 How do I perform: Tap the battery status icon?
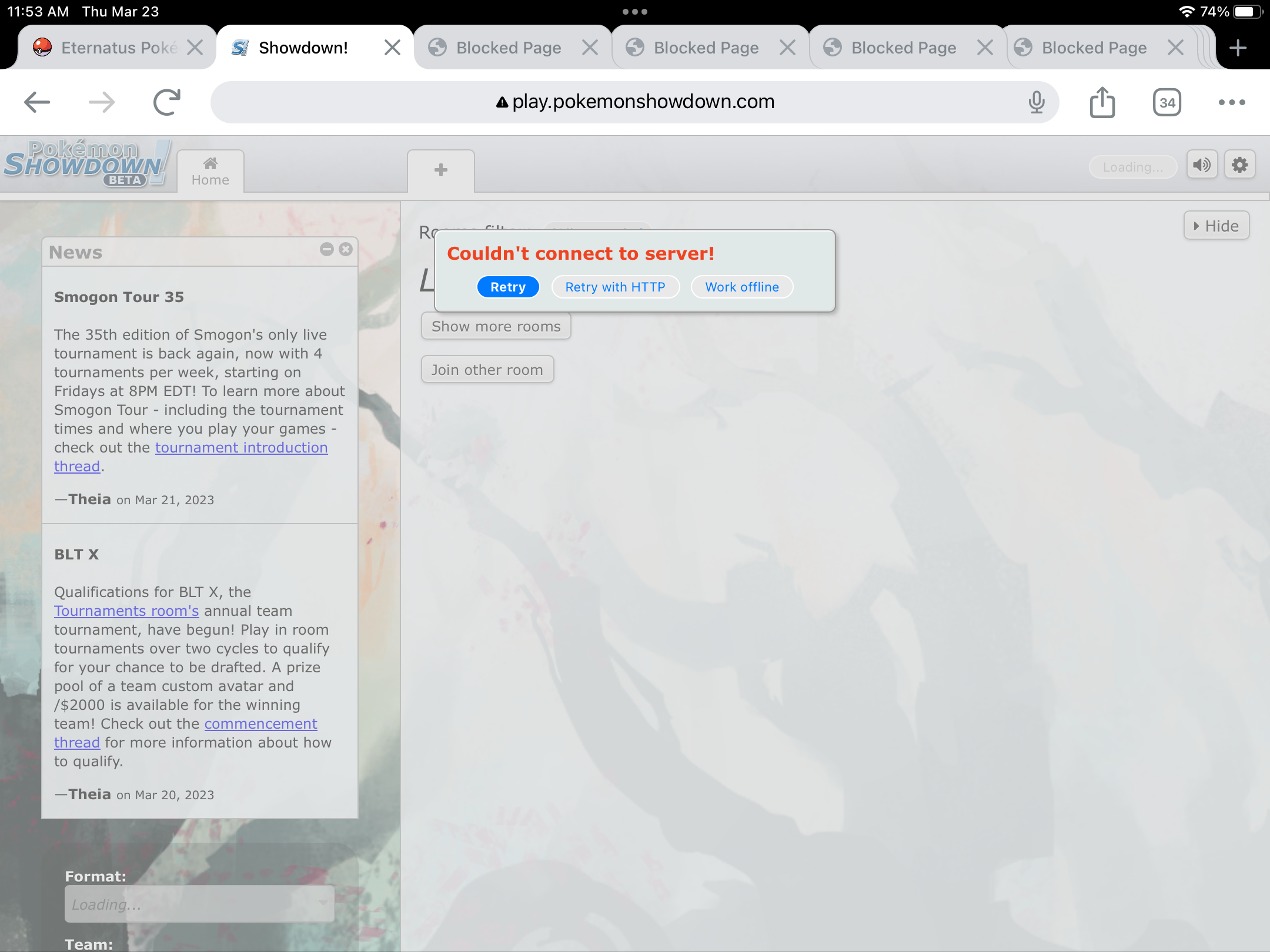1246,12
